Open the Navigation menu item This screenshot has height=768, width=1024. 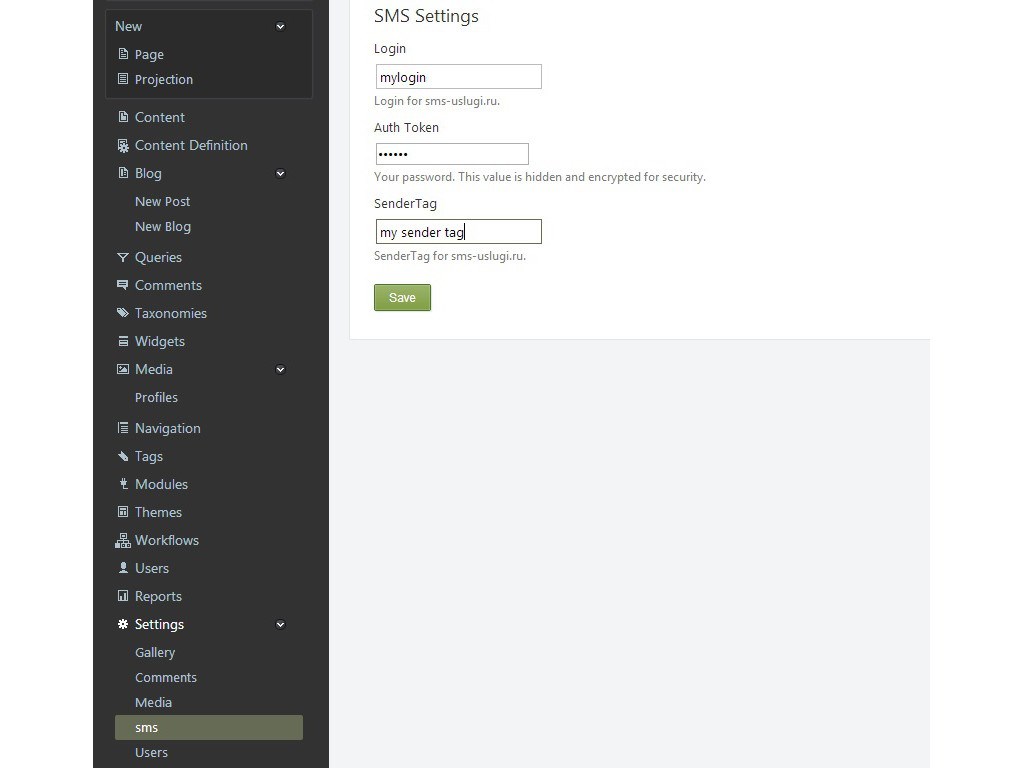point(167,428)
